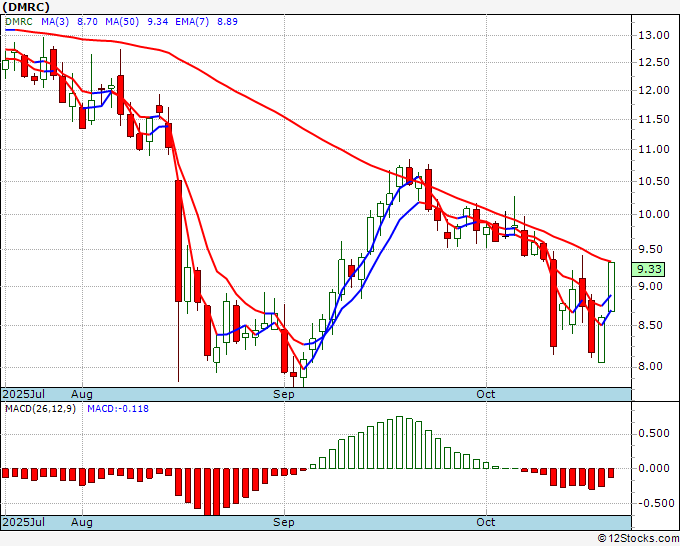This screenshot has height=546, width=680.
Task: Click the 11.00 price axis label
Action: click(654, 149)
